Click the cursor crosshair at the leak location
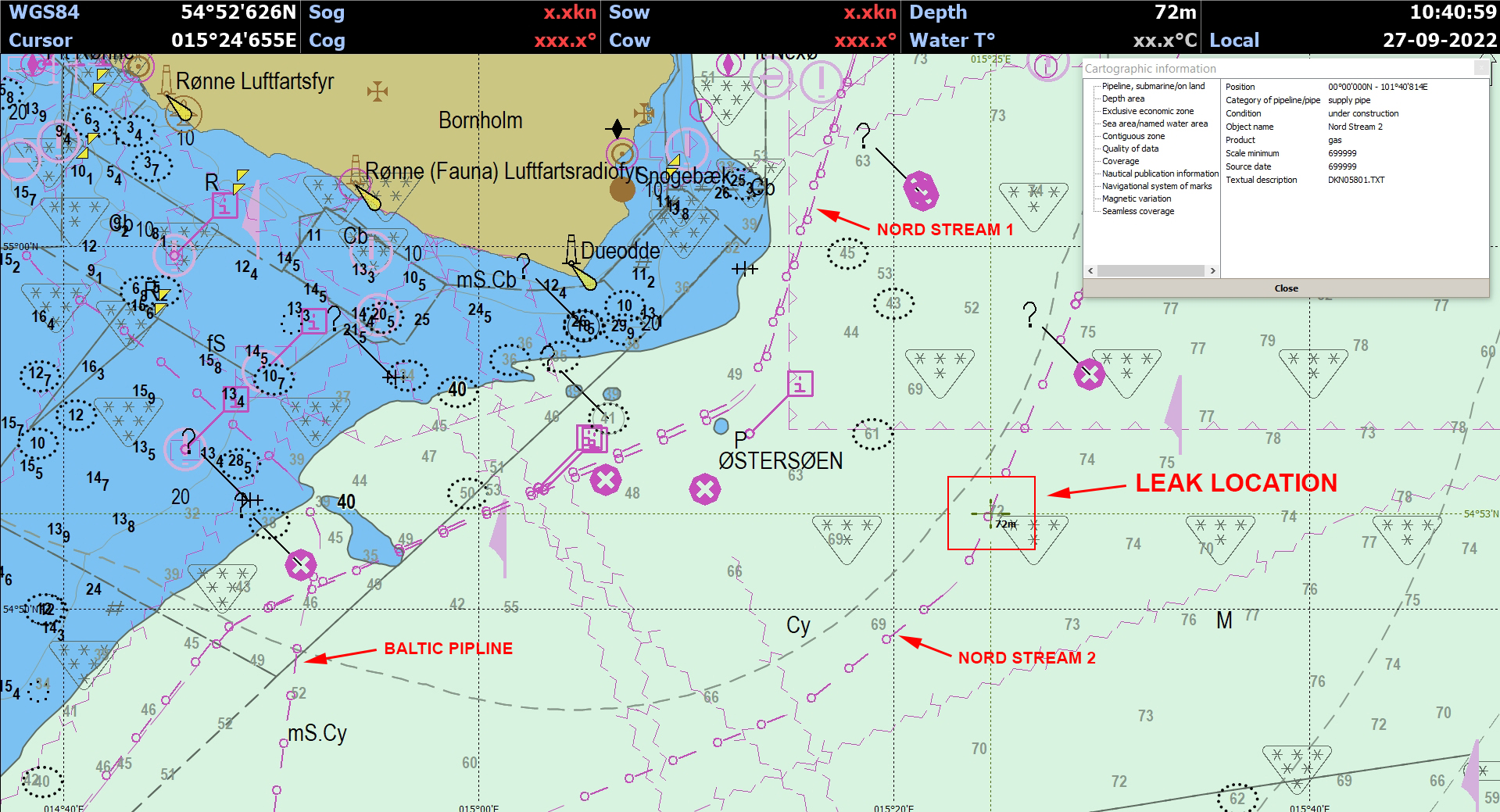 tap(990, 514)
